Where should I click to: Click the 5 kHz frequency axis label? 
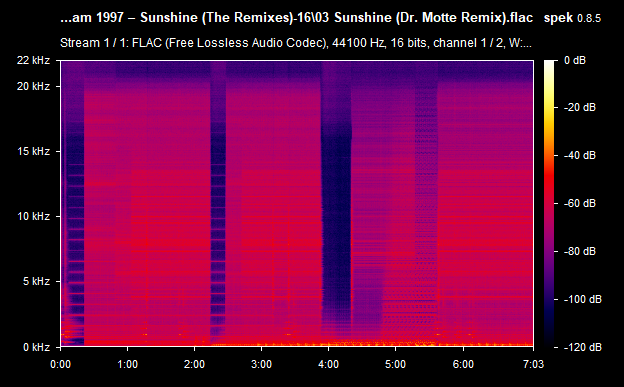click(x=36, y=281)
